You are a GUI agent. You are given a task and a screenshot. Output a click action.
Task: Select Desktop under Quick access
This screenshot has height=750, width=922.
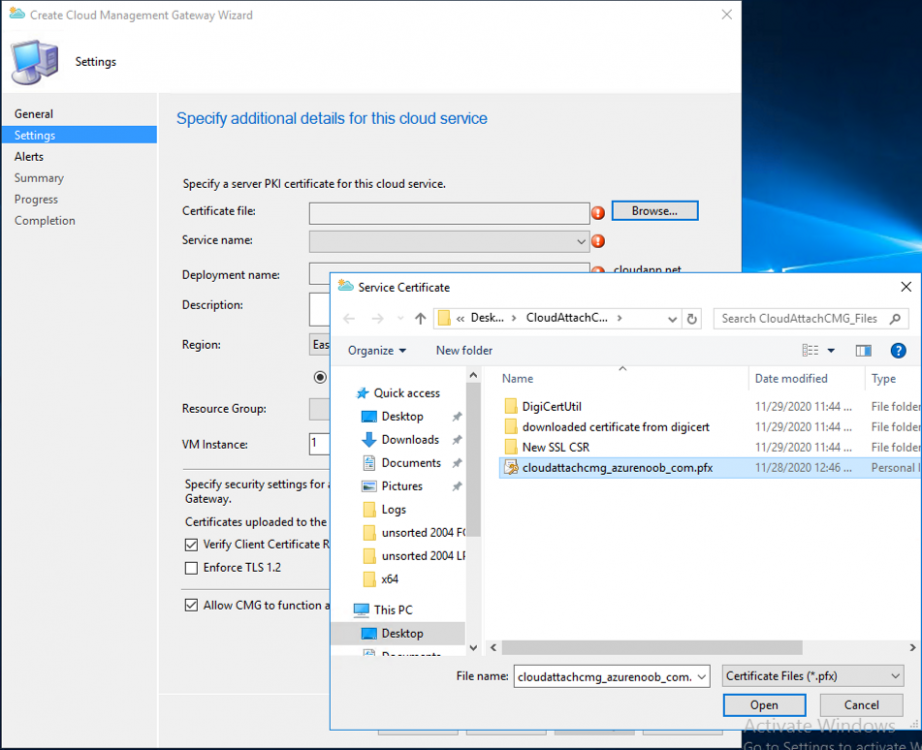click(x=402, y=416)
